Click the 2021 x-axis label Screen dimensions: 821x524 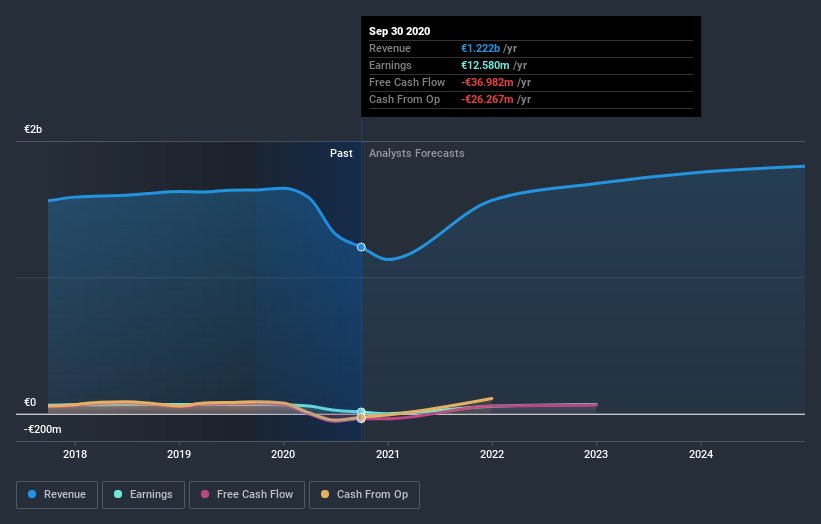tap(388, 454)
